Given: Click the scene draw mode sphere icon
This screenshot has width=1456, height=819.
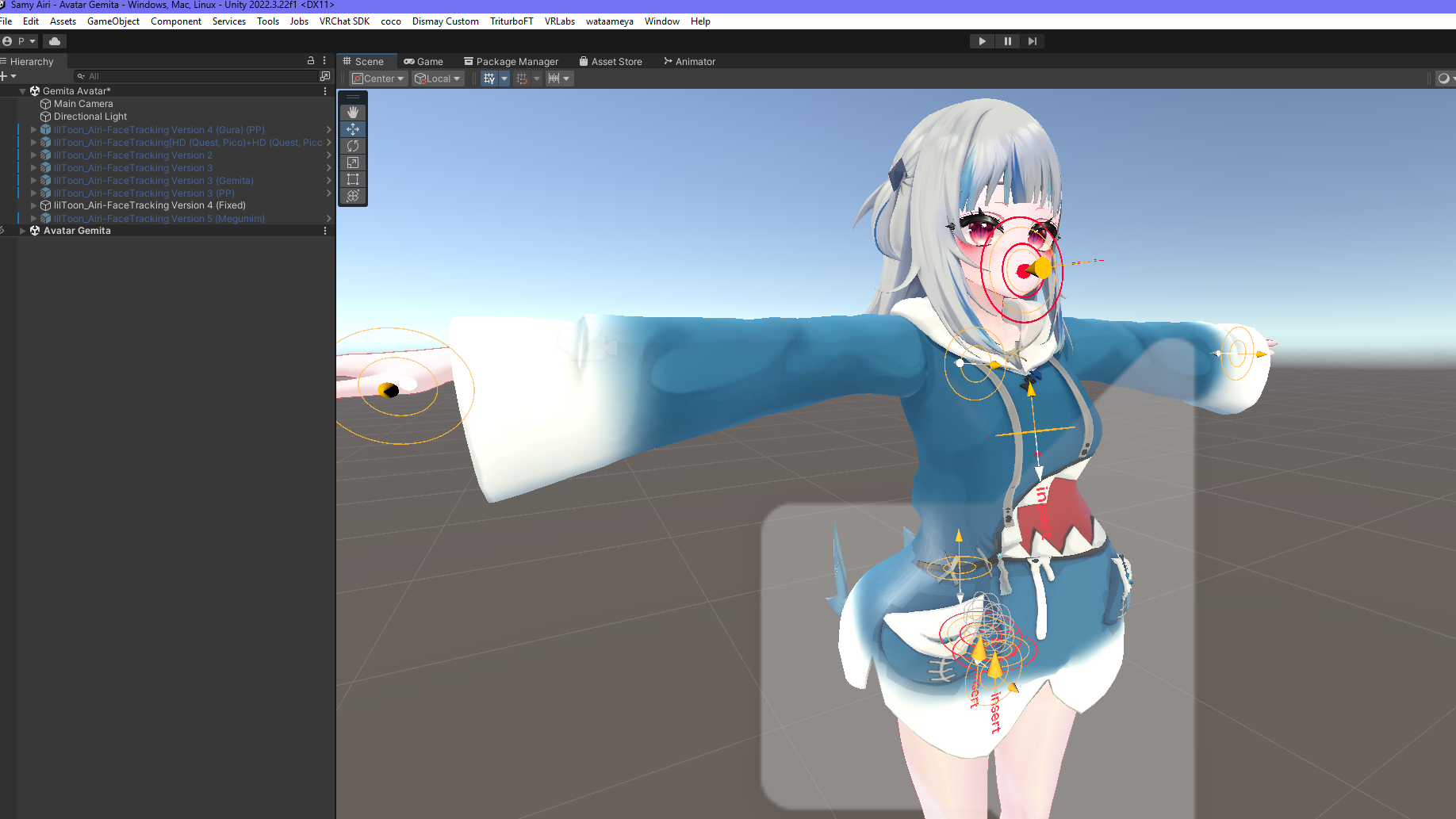Looking at the screenshot, I should click(x=1443, y=78).
